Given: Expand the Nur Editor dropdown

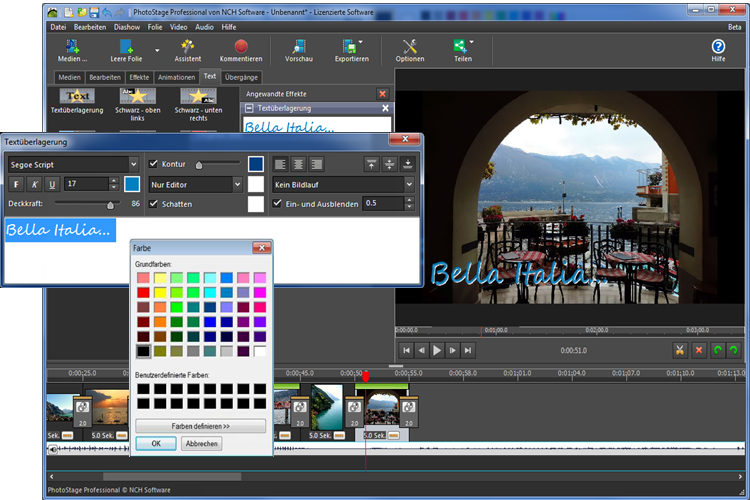Looking at the screenshot, I should (237, 184).
